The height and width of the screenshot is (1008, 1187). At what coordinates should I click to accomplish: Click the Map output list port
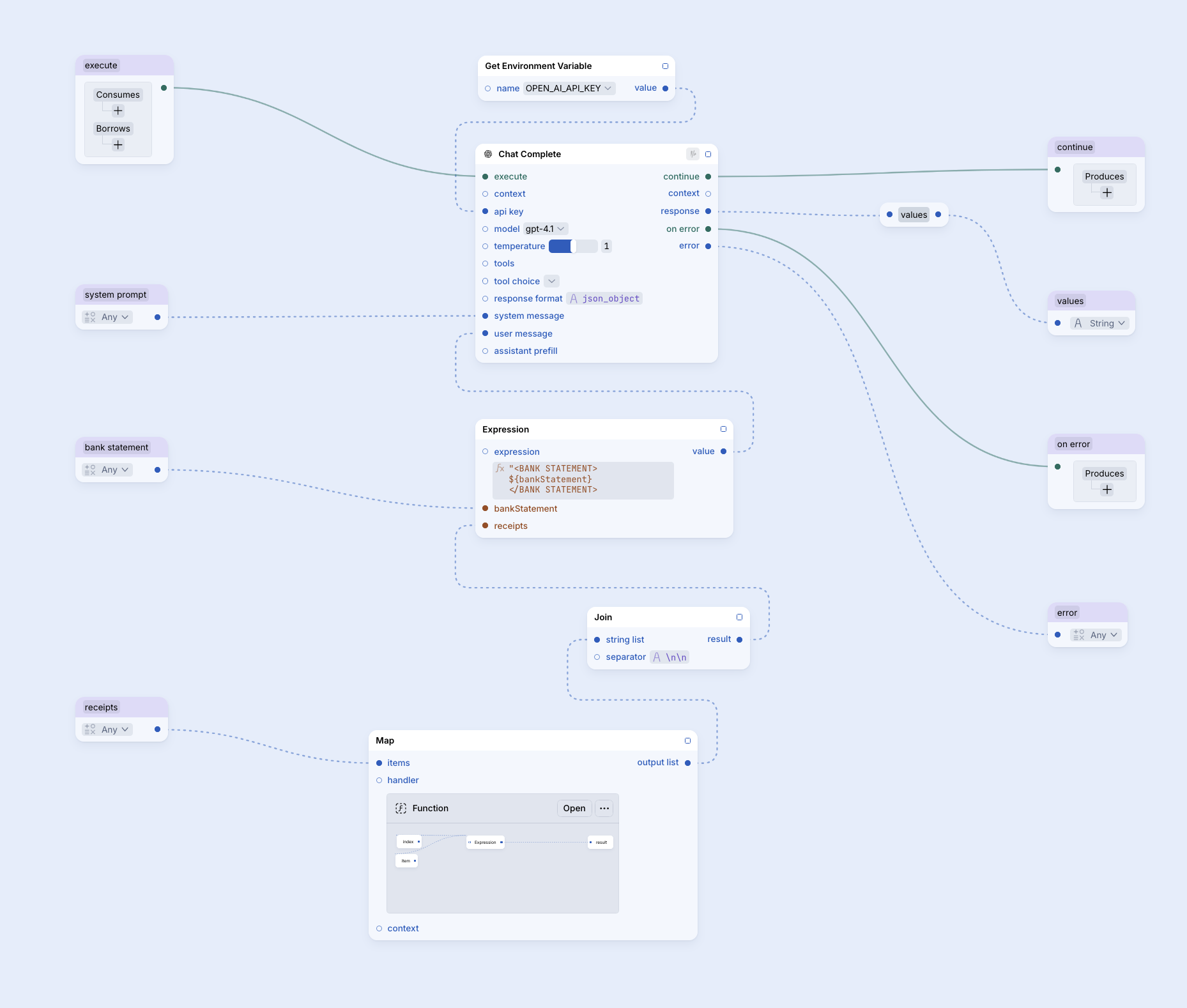click(687, 763)
